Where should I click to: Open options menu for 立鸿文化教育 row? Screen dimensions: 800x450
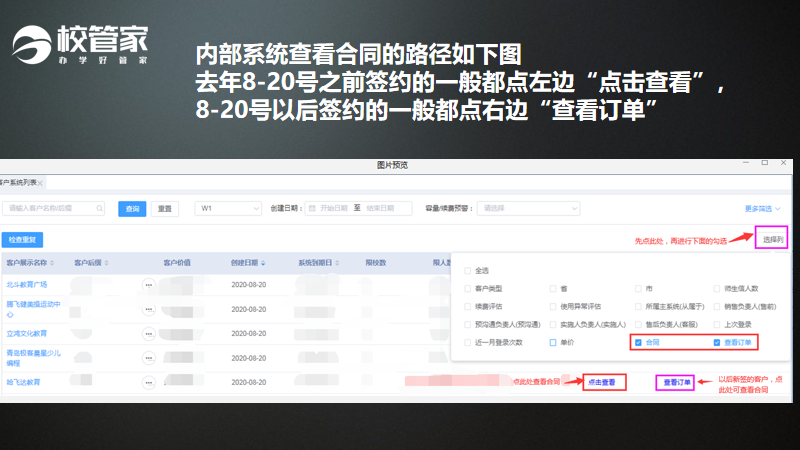[148, 334]
